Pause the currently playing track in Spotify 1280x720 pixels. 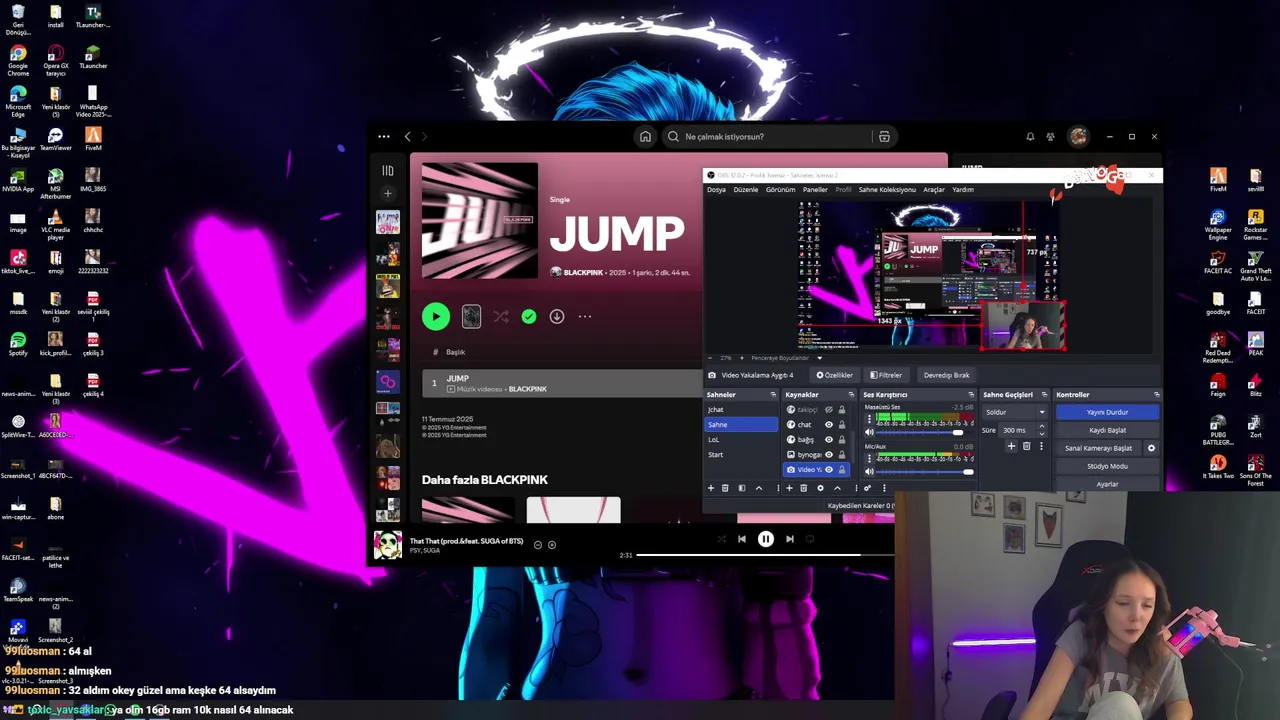[x=765, y=539]
